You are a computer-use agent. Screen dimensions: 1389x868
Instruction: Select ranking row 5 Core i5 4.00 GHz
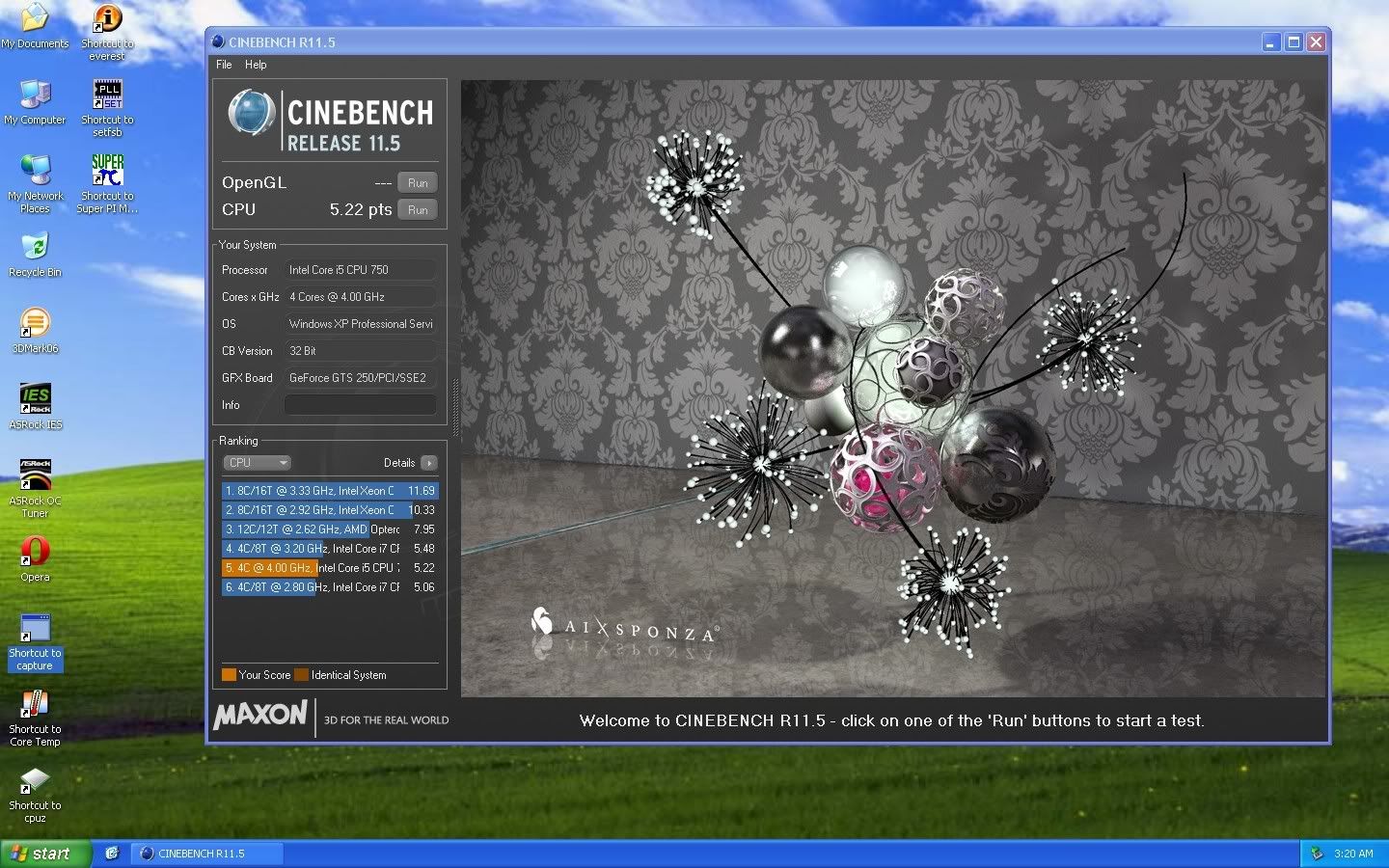(330, 568)
